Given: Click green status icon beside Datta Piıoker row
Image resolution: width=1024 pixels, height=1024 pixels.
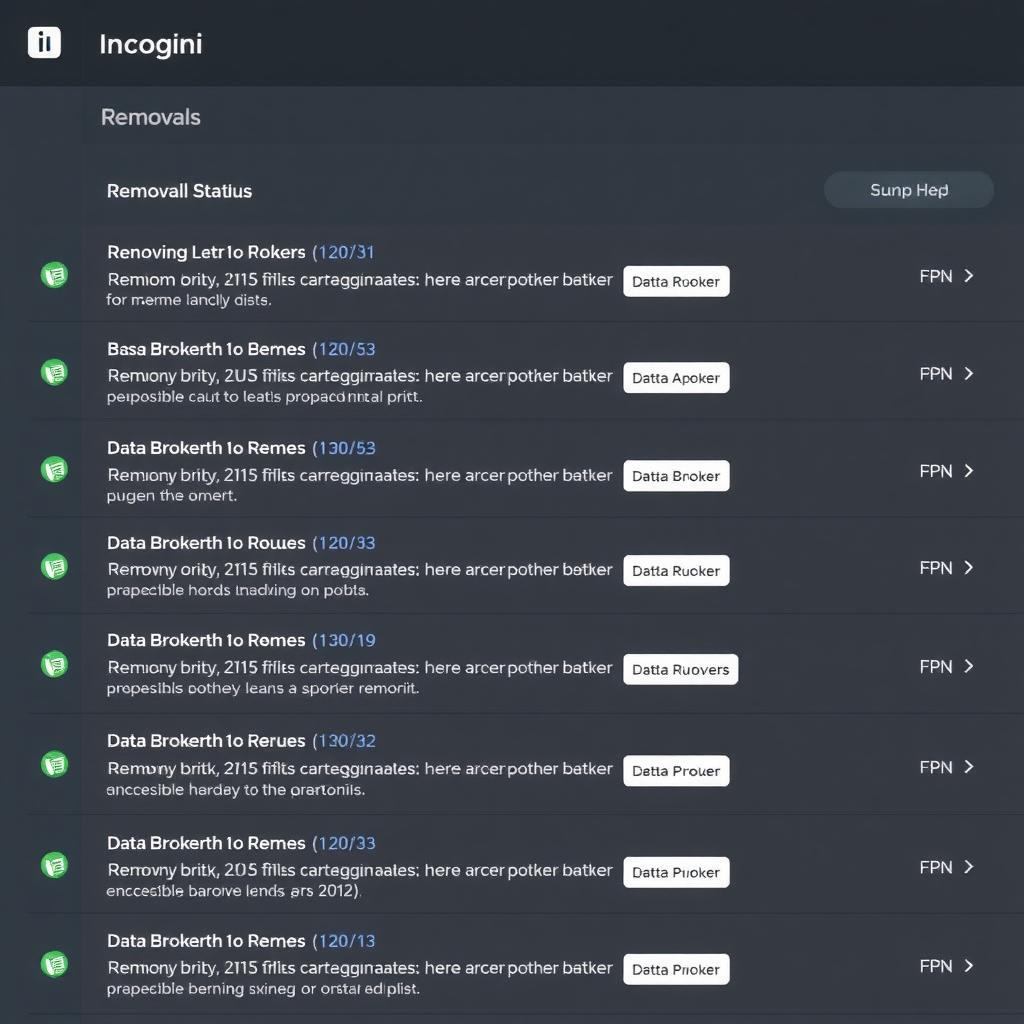Looking at the screenshot, I should coord(54,865).
